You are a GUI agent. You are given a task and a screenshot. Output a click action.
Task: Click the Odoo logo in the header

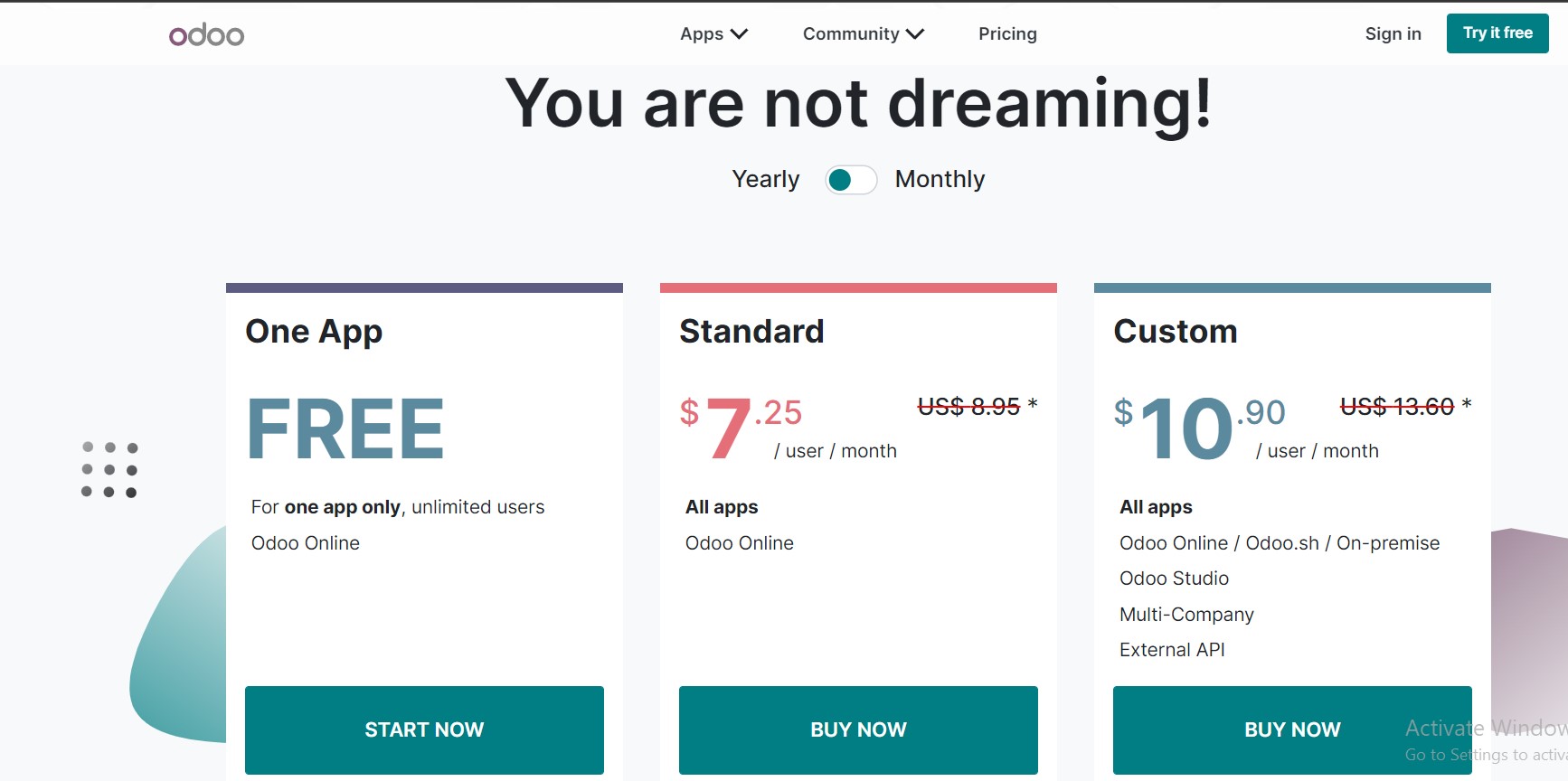click(205, 33)
